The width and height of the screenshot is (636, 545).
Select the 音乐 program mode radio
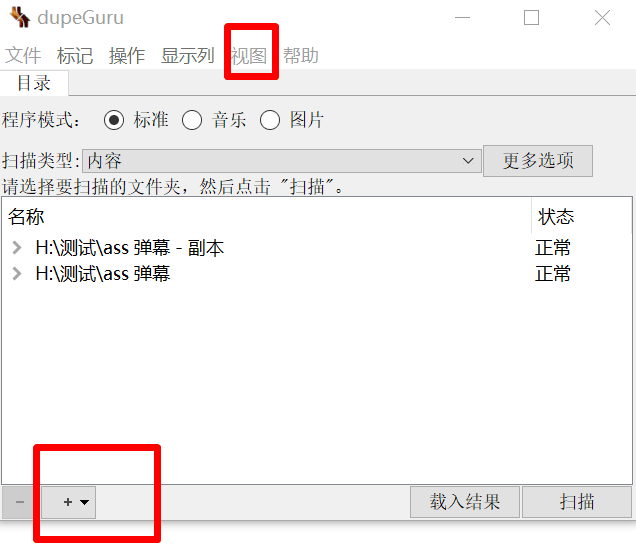[192, 120]
